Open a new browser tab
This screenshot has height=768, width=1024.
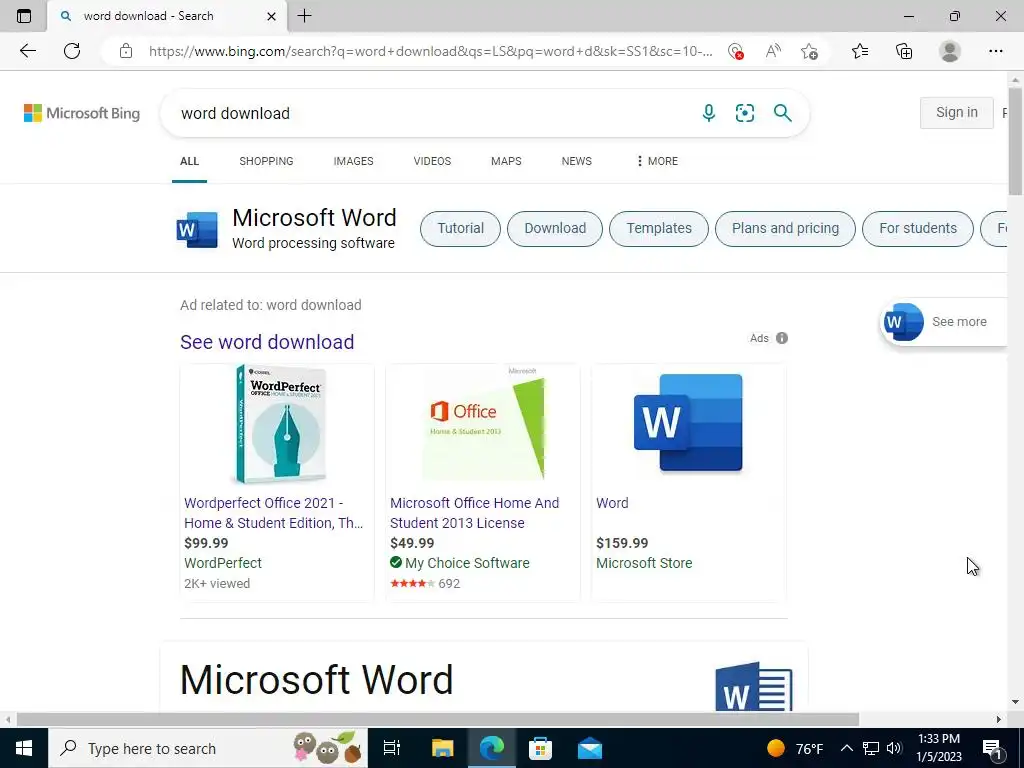point(304,16)
